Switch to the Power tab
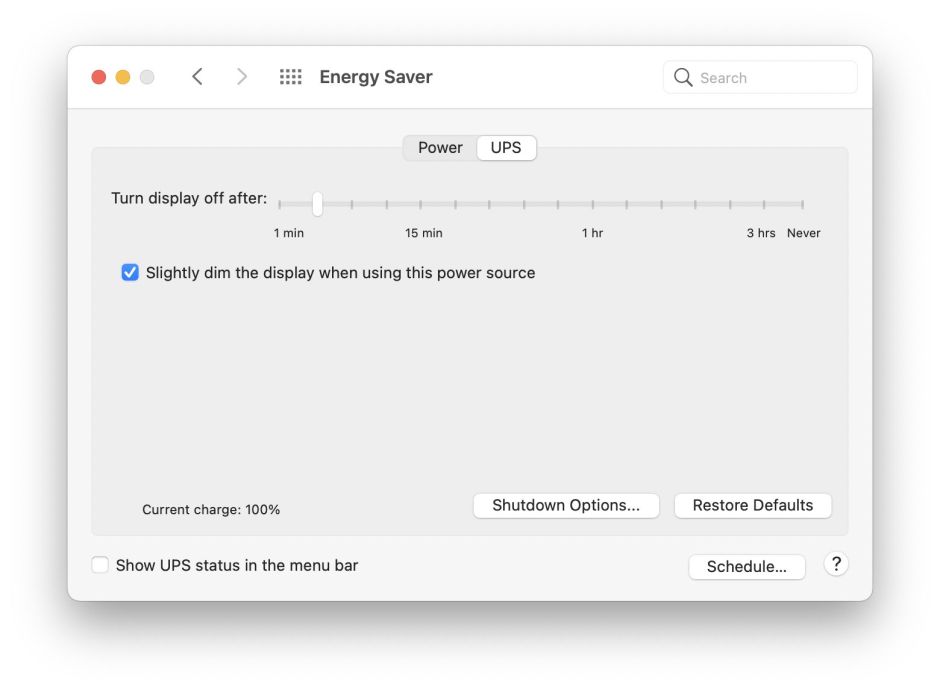The image size is (940, 690). click(x=440, y=148)
